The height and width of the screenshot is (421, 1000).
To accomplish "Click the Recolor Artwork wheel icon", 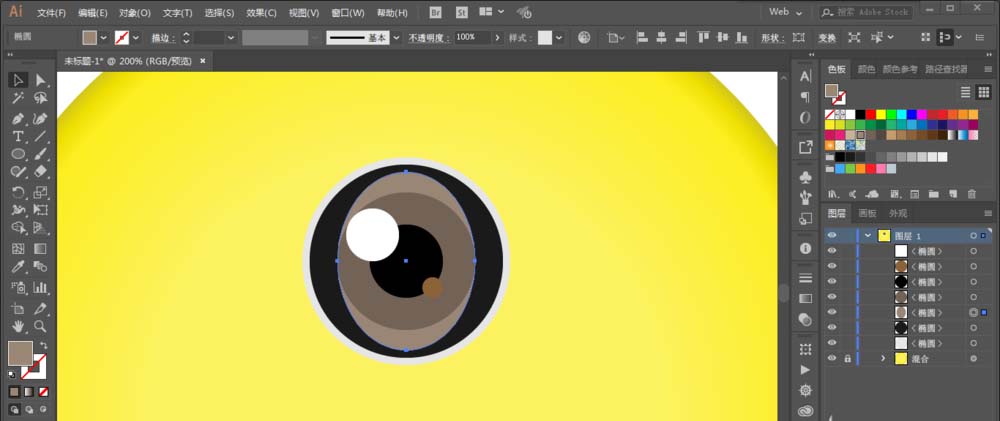I will click(x=584, y=38).
